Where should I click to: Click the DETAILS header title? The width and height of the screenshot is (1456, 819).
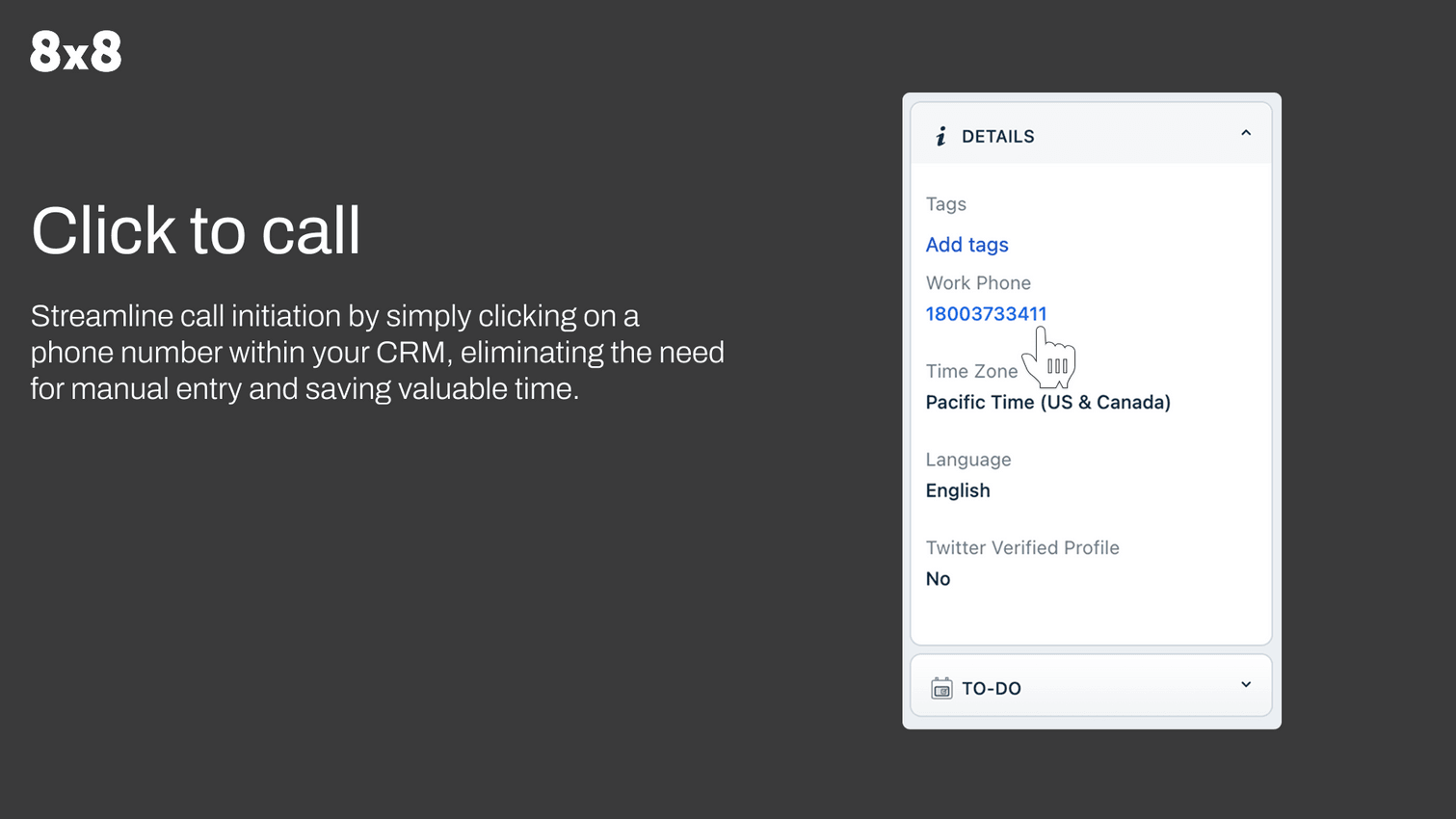(x=997, y=137)
